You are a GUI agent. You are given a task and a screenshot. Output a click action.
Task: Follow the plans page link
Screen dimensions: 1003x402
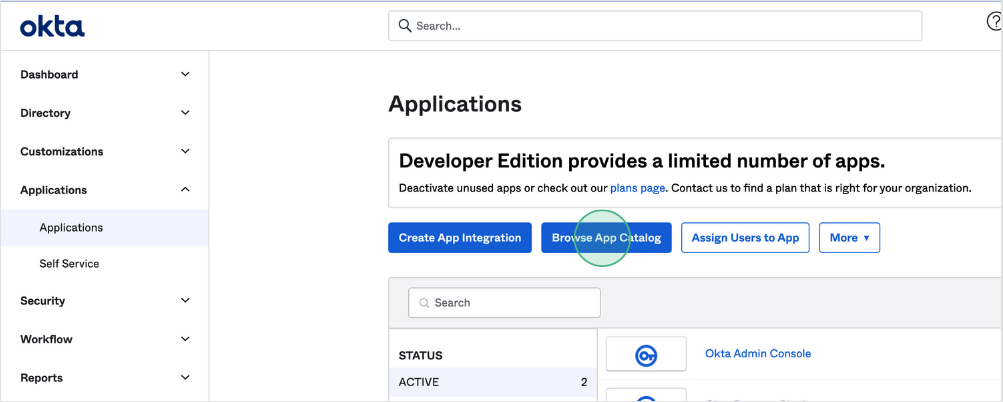[638, 188]
